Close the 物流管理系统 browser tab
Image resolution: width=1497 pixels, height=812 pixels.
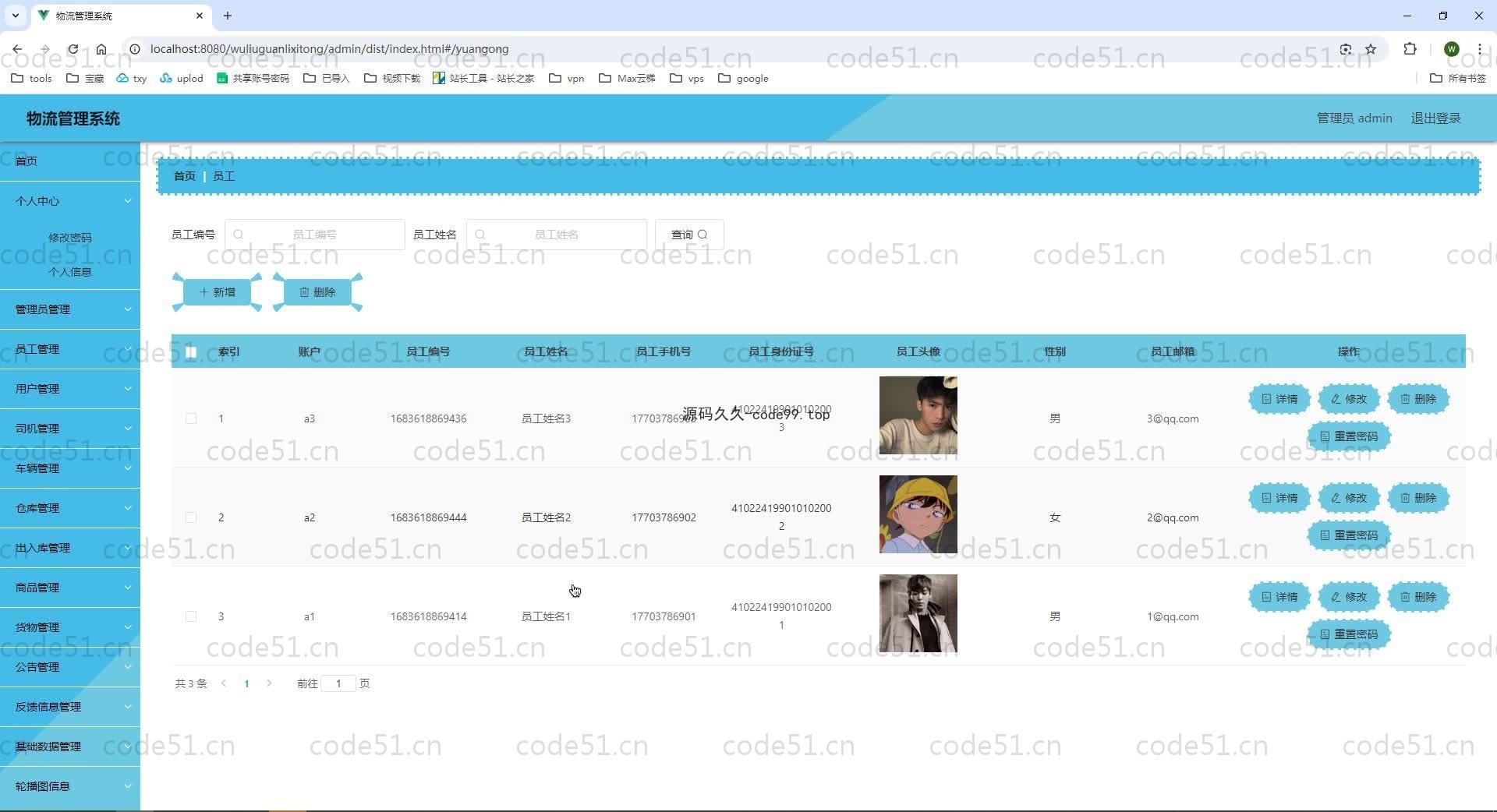(x=200, y=16)
